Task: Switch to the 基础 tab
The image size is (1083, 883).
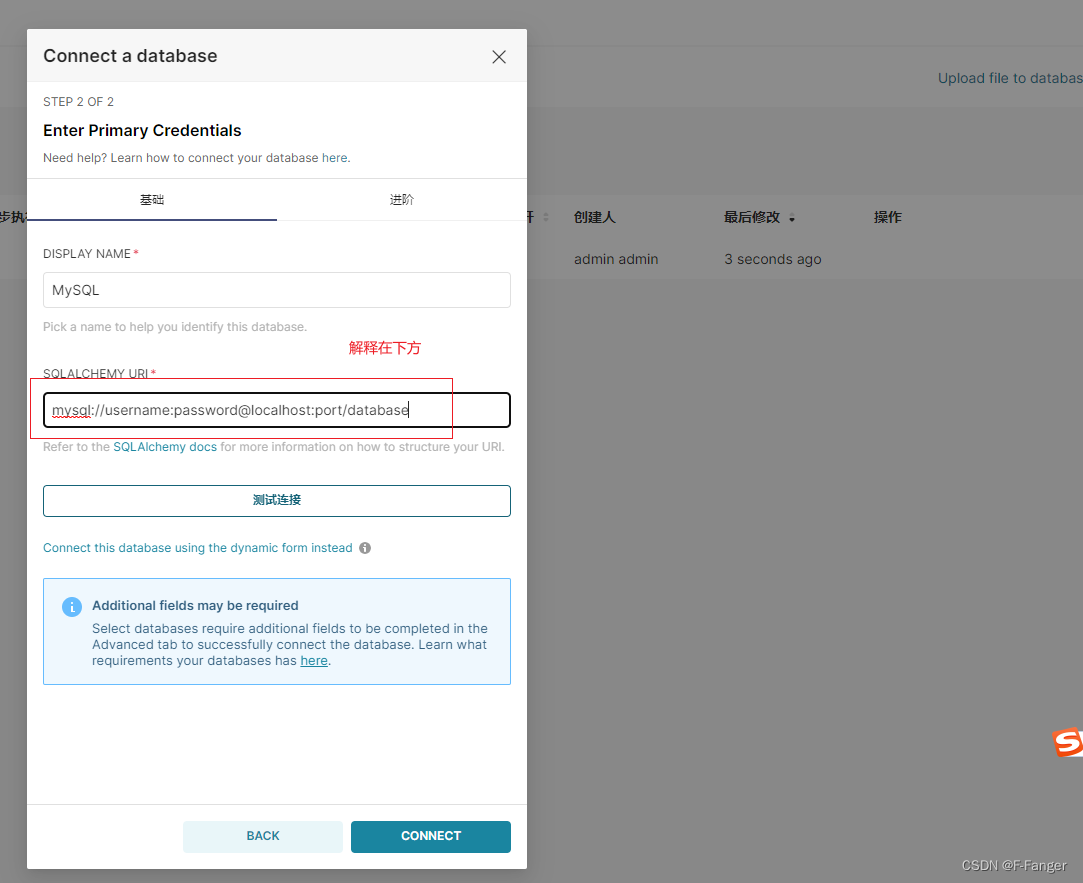Action: pyautogui.click(x=152, y=200)
